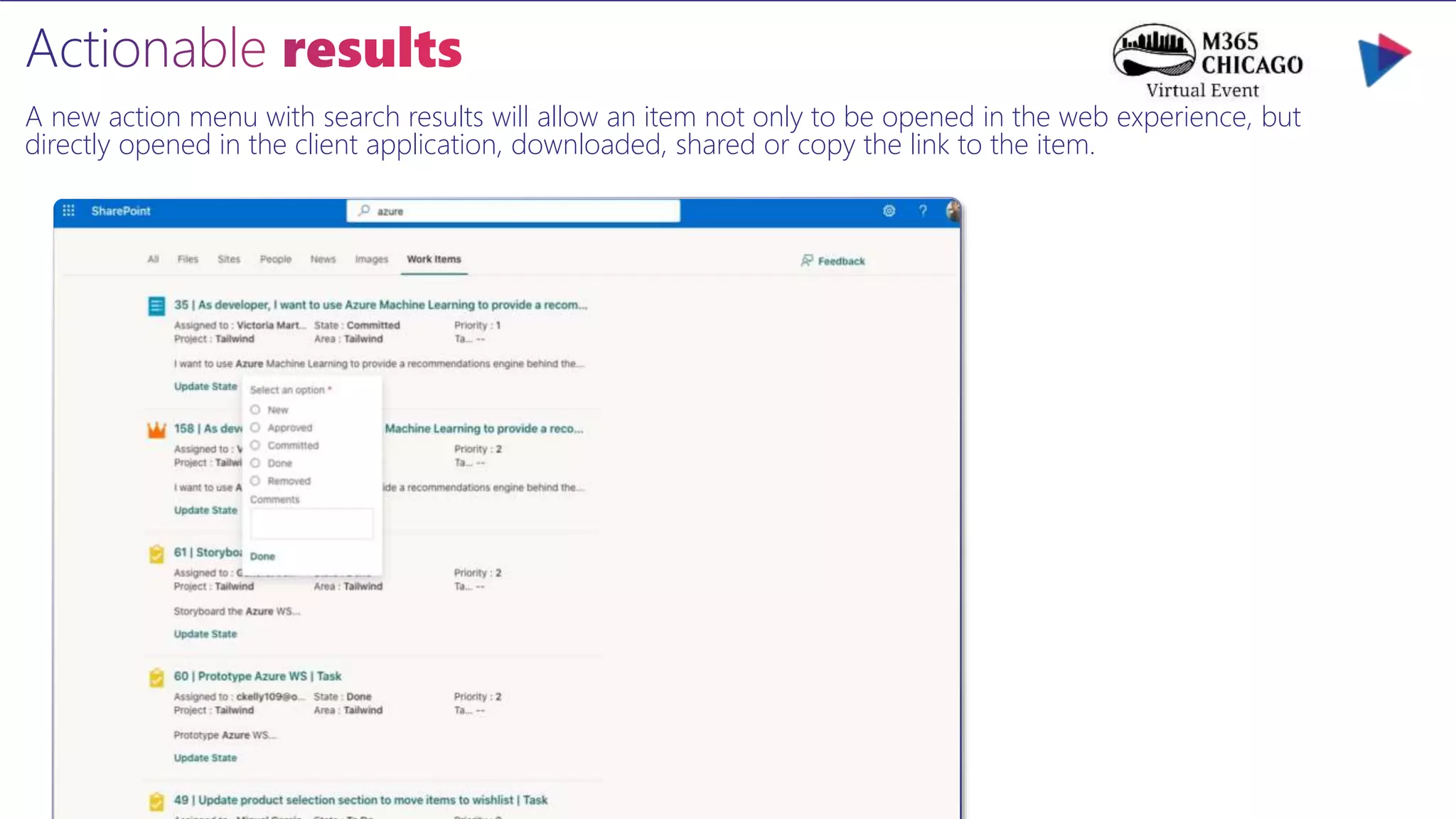The height and width of the screenshot is (819, 1456).
Task: Click Priority : 1 for item 35
Action: [x=478, y=325]
